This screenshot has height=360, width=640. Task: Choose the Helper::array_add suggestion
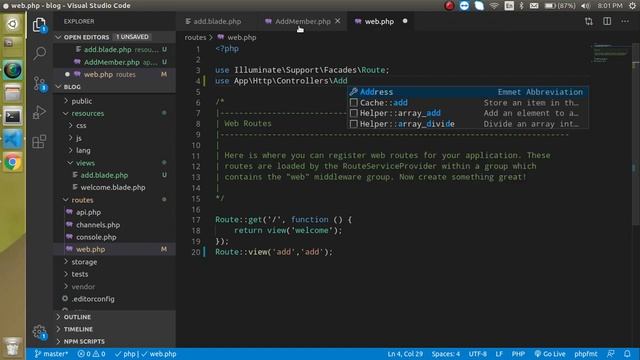pyautogui.click(x=468, y=113)
